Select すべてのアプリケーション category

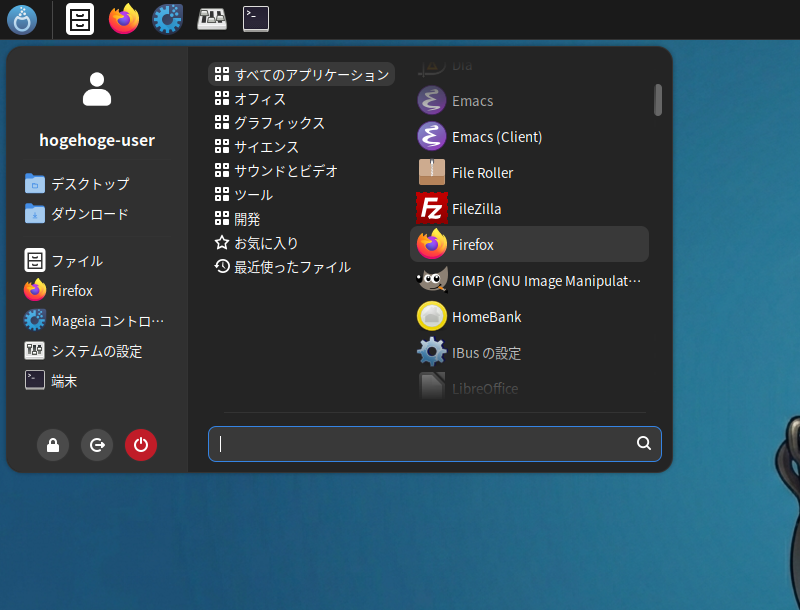(x=302, y=74)
